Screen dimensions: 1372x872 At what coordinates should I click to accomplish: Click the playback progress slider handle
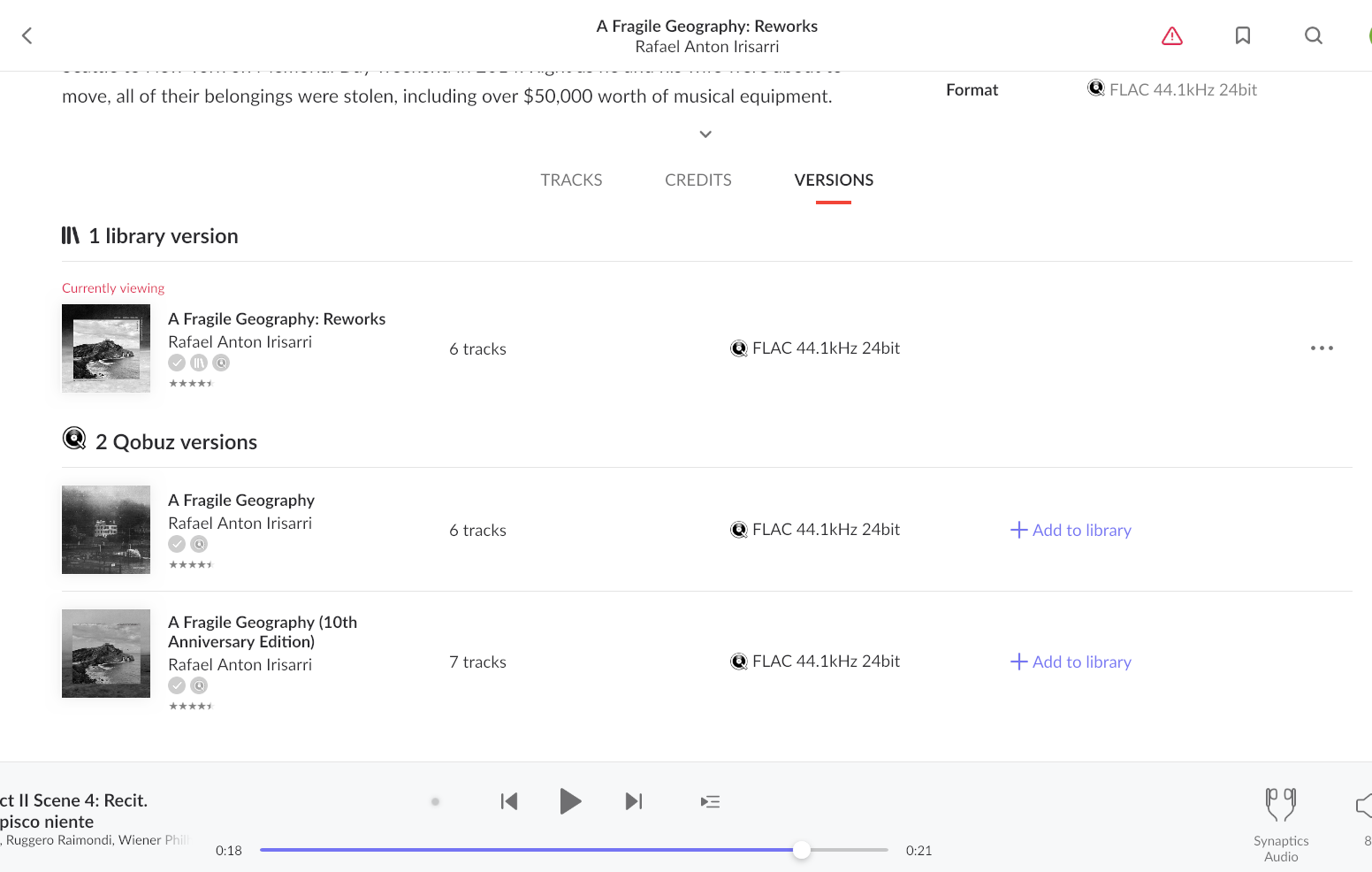click(802, 850)
